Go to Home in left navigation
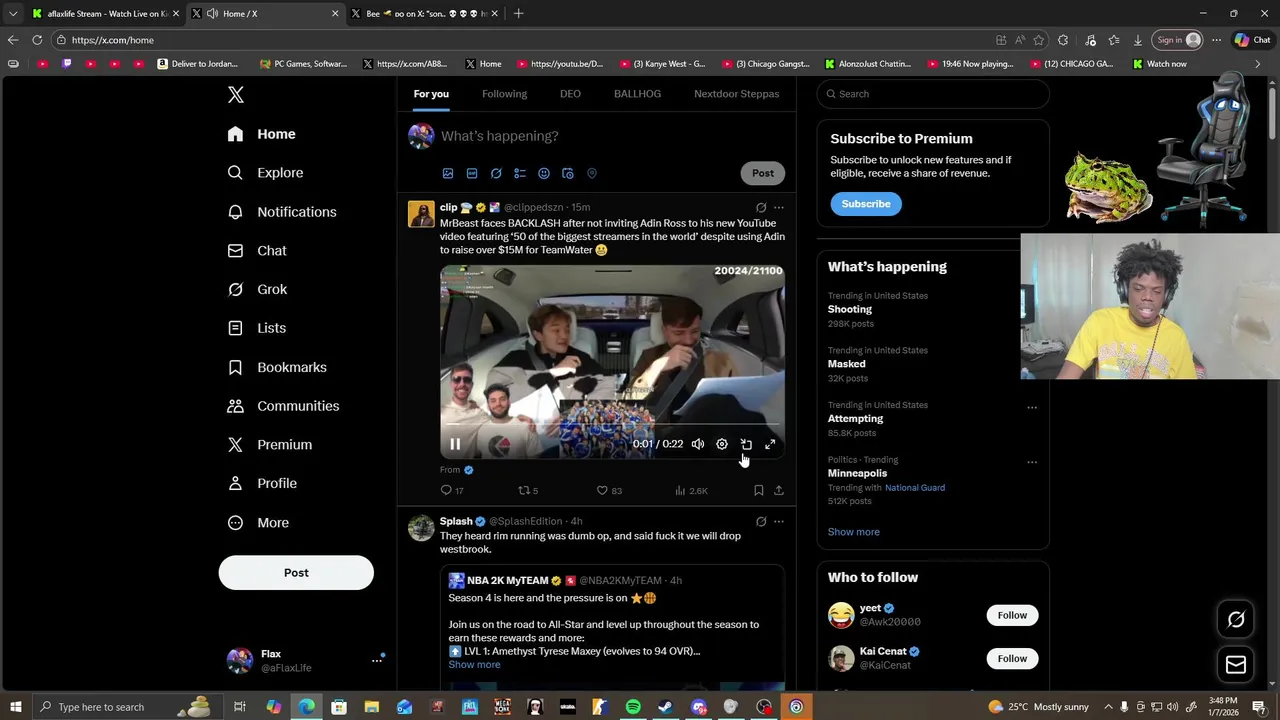1280x720 pixels. point(261,134)
